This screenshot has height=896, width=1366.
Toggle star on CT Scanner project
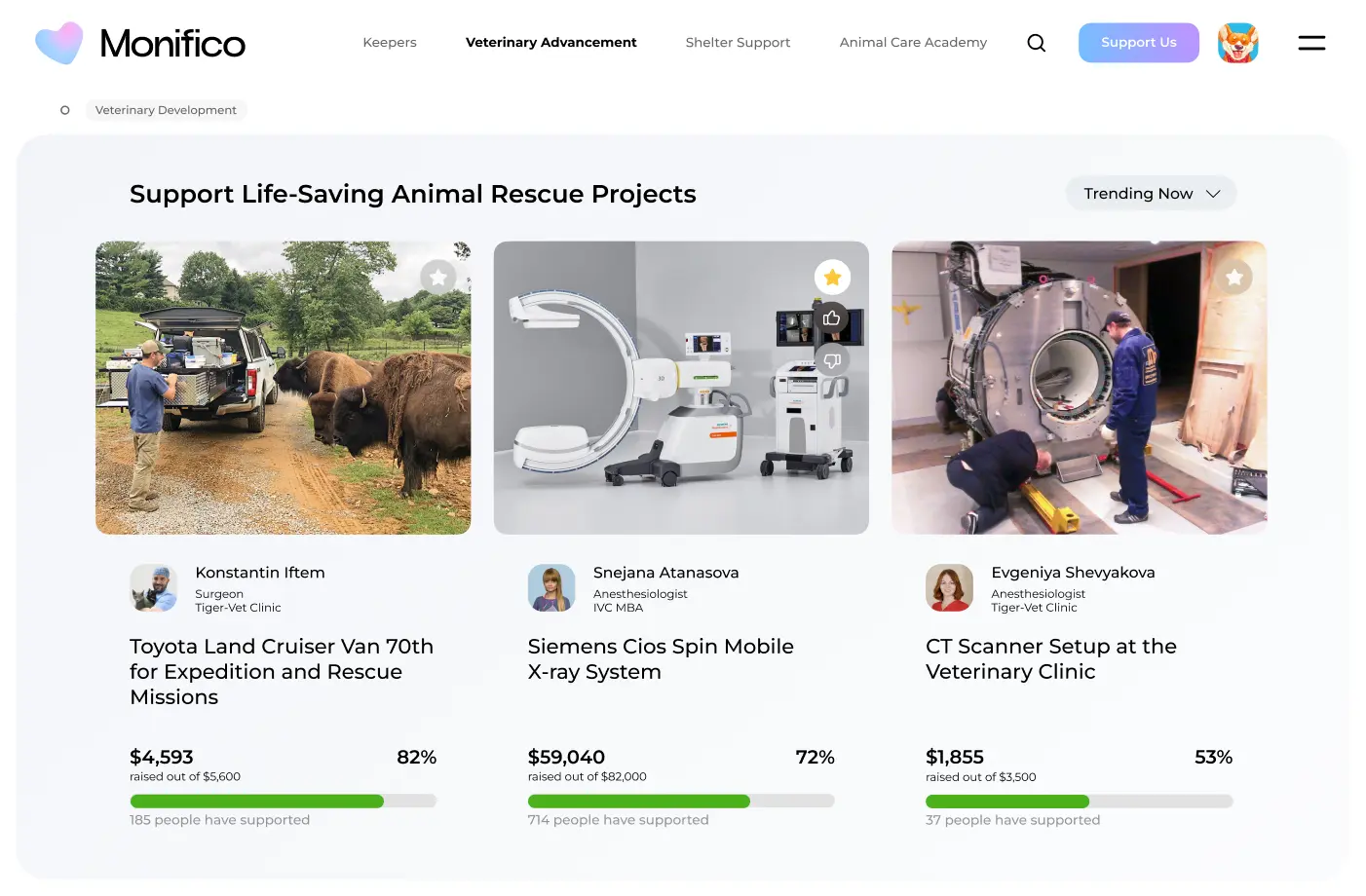tap(1233, 278)
